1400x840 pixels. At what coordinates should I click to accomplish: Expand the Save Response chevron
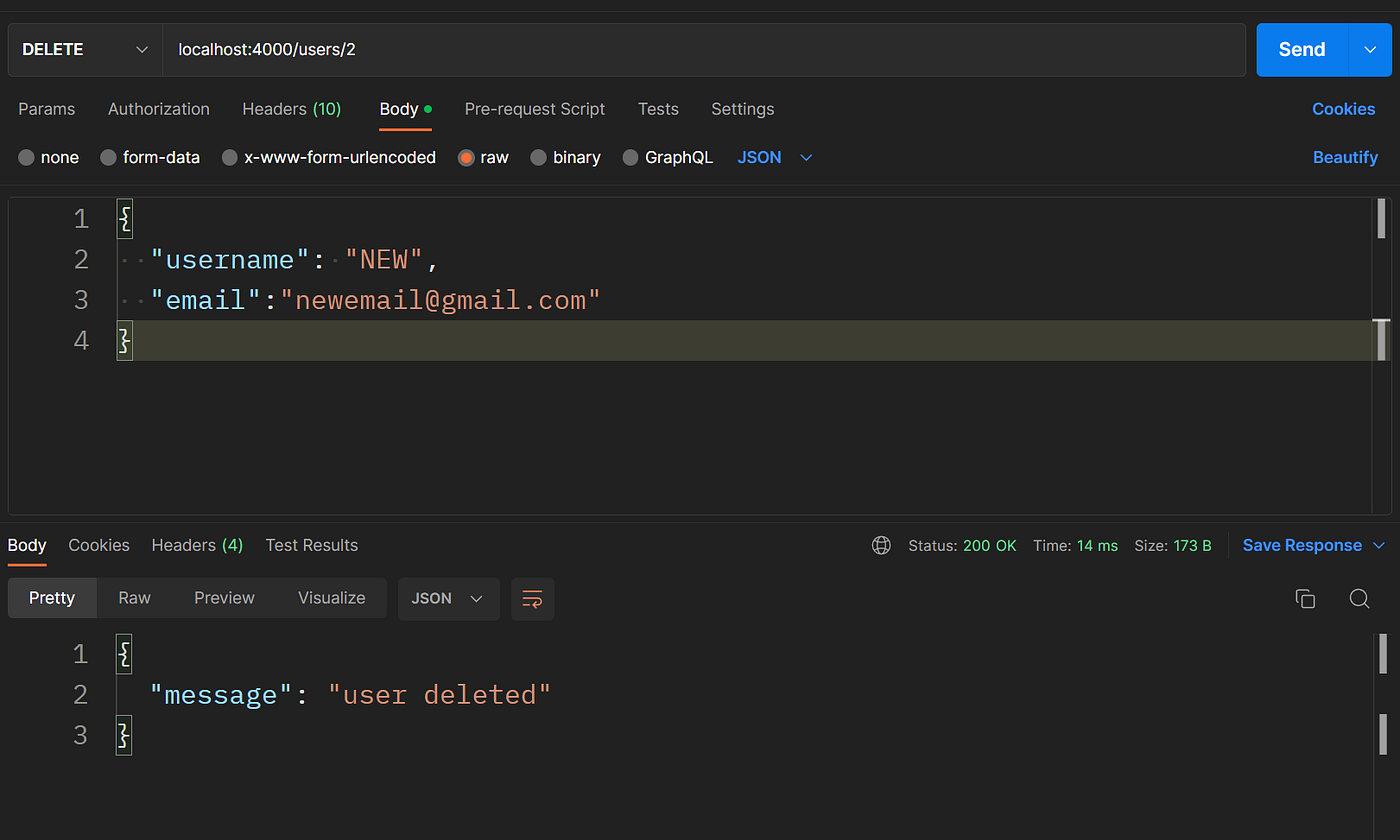[x=1379, y=545]
